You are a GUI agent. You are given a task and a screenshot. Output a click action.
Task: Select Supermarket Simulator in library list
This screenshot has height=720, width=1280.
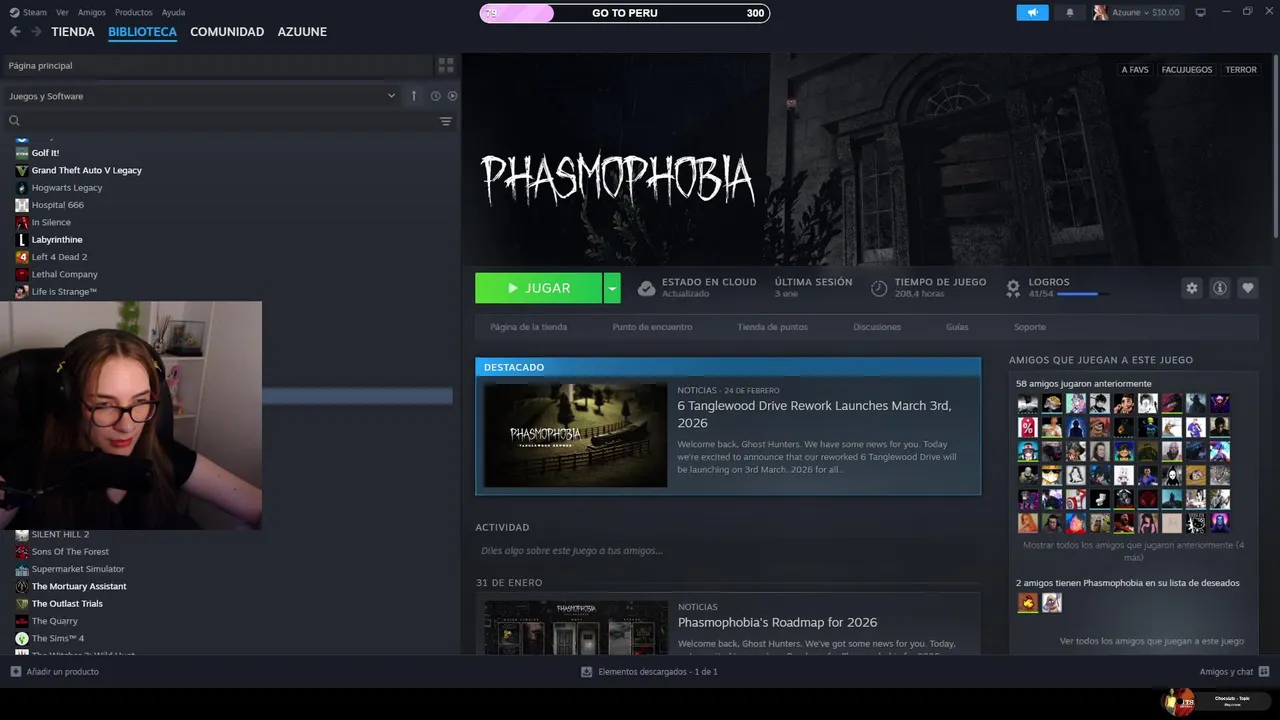[x=78, y=569]
